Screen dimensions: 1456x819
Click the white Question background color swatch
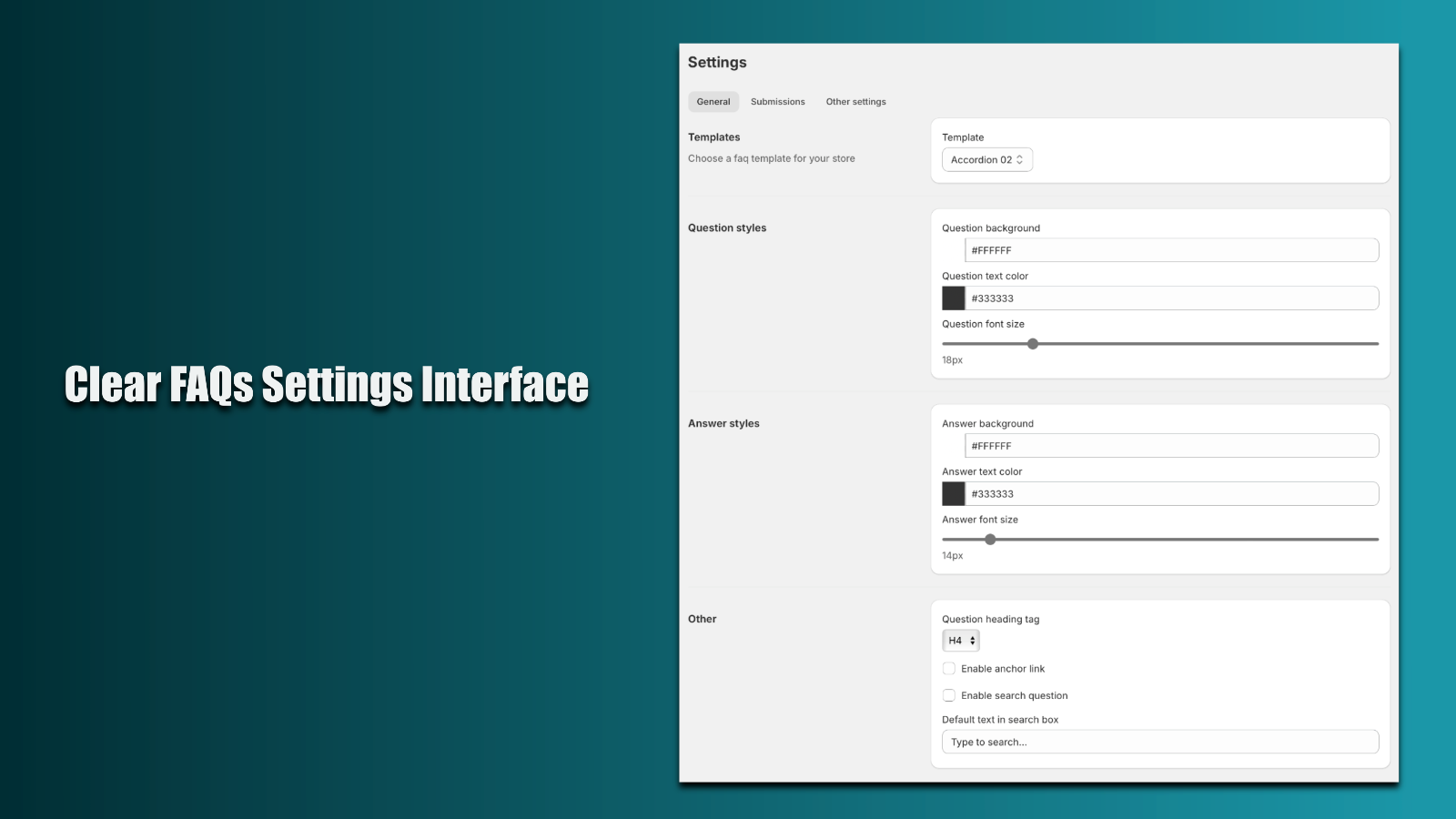(x=953, y=250)
